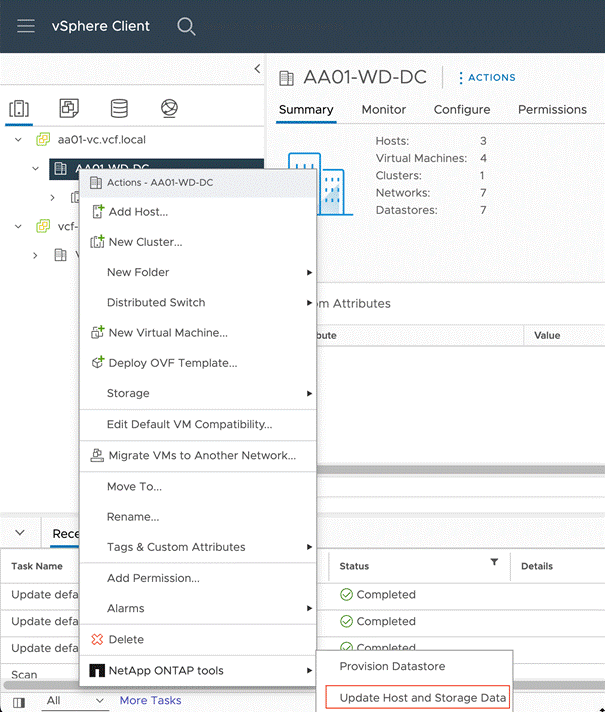Click the NetApp ONTAP tools logo icon
This screenshot has width=605, height=712.
[97, 670]
